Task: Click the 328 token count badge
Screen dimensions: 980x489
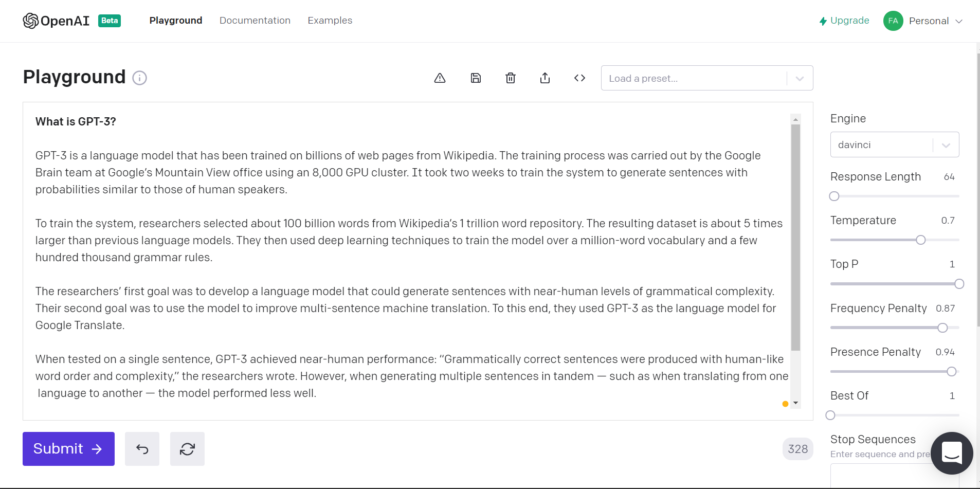Action: tap(798, 449)
